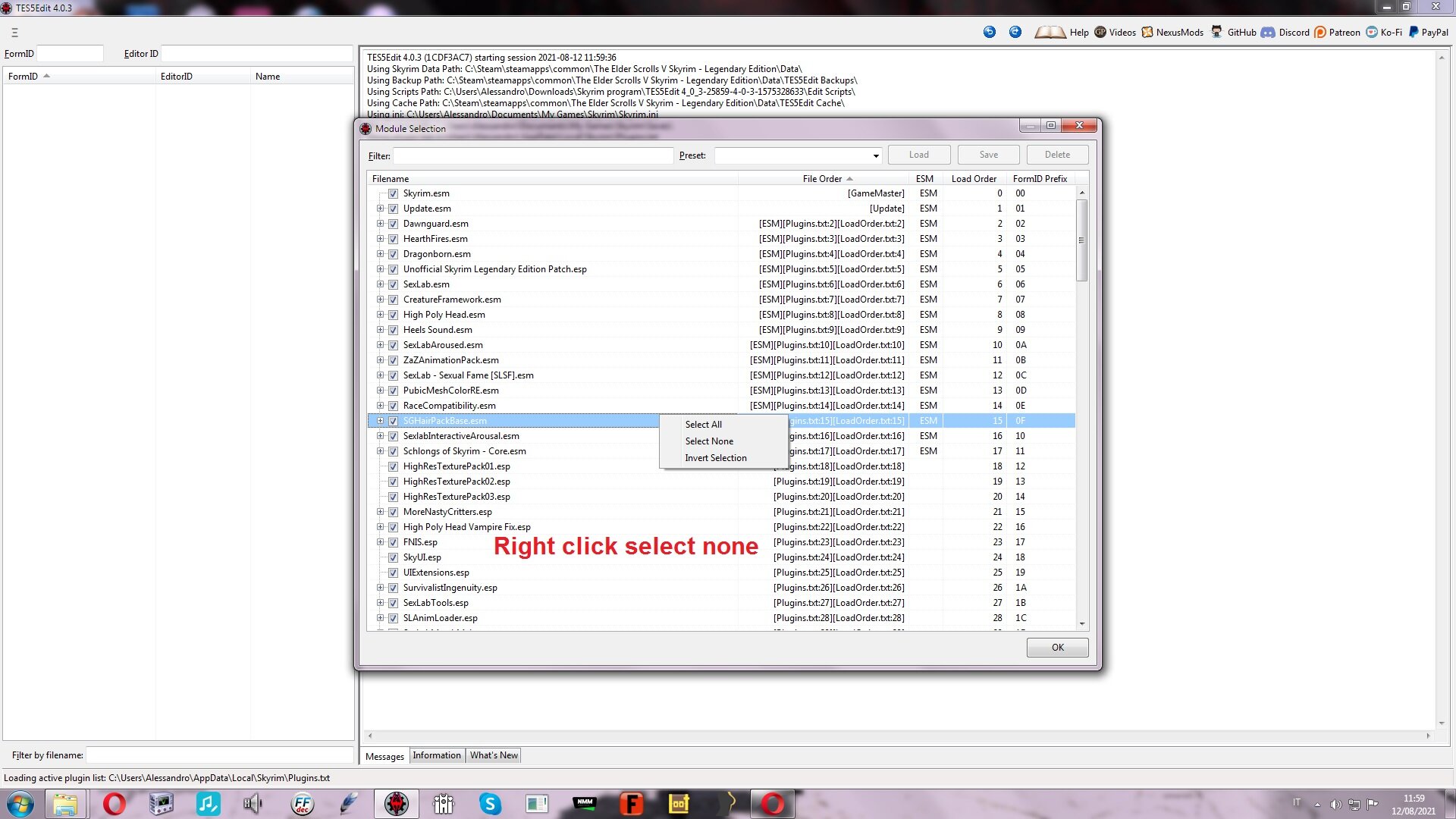Click the Delete preset button
The image size is (1456, 819).
tap(1057, 155)
